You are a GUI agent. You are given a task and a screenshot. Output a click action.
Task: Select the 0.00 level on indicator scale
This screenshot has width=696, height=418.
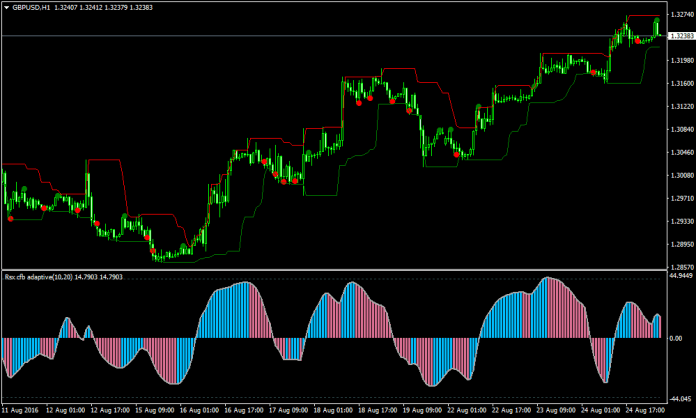pyautogui.click(x=677, y=338)
